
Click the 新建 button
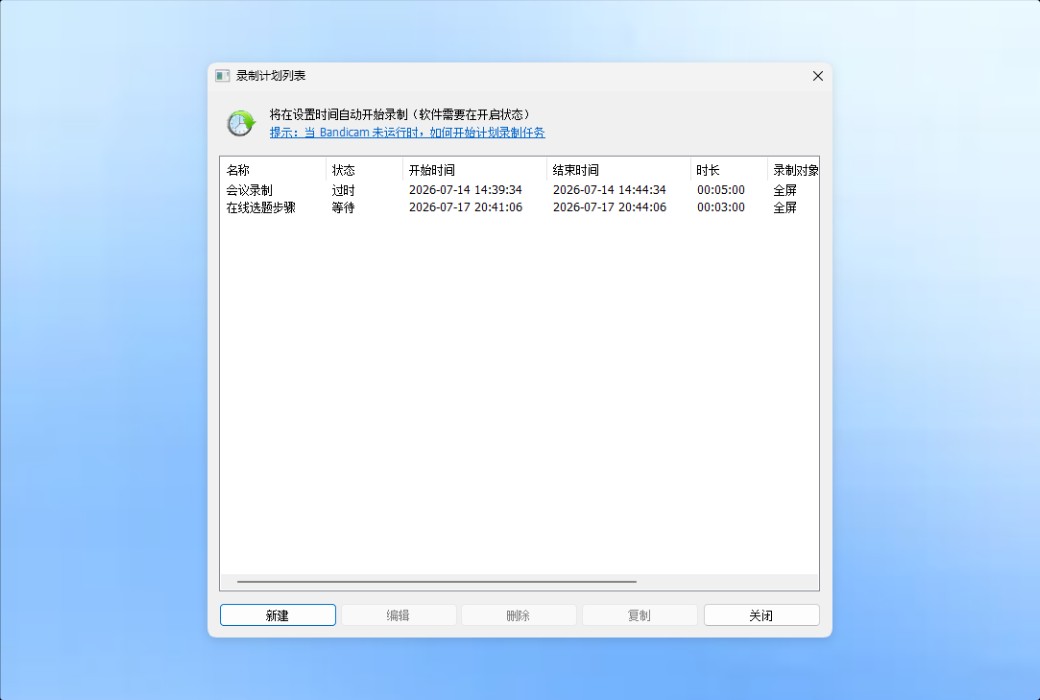[x=277, y=615]
